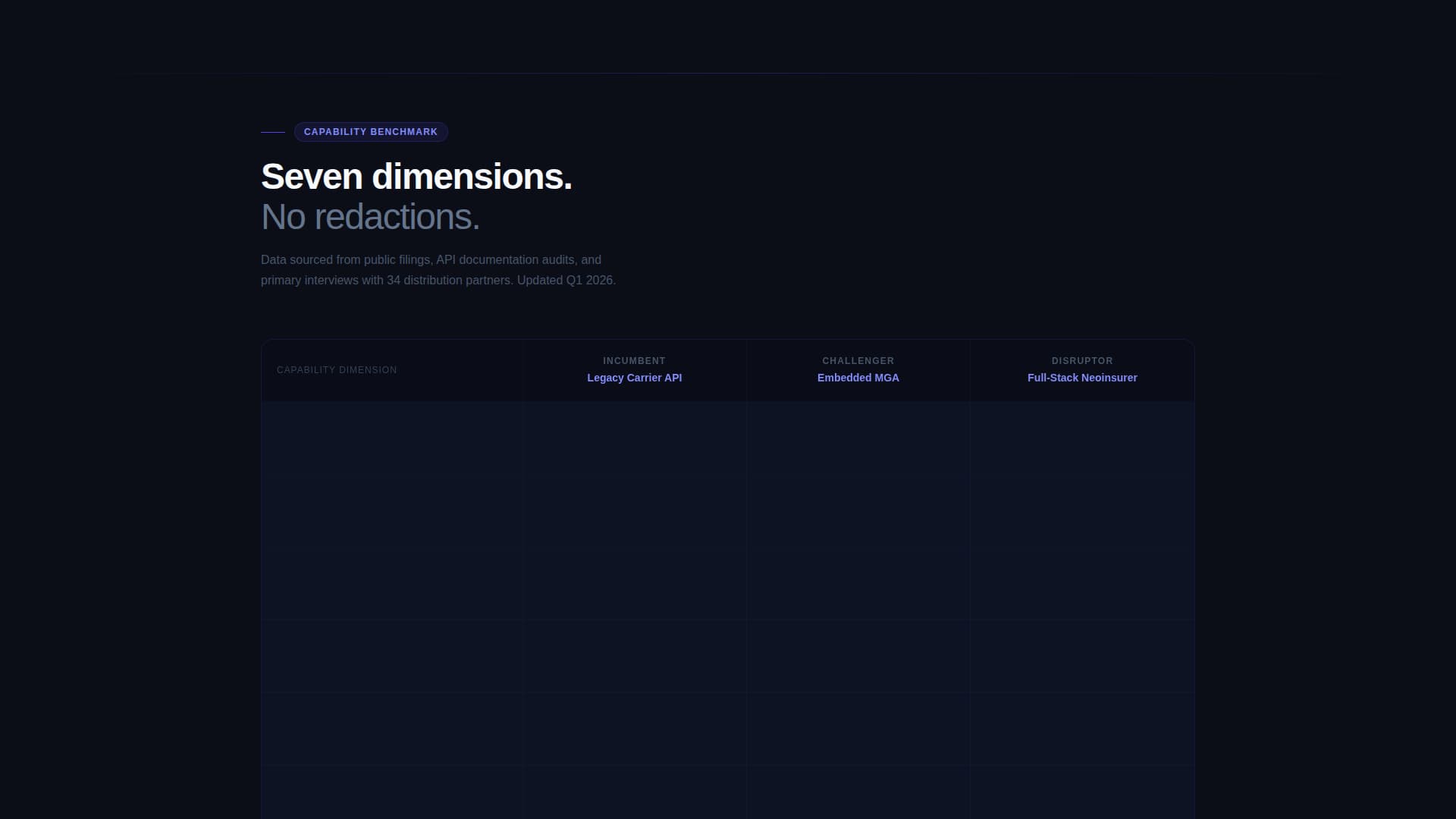Click the CAPABILITY DIMENSION header cell
The width and height of the screenshot is (1456, 819).
(337, 370)
